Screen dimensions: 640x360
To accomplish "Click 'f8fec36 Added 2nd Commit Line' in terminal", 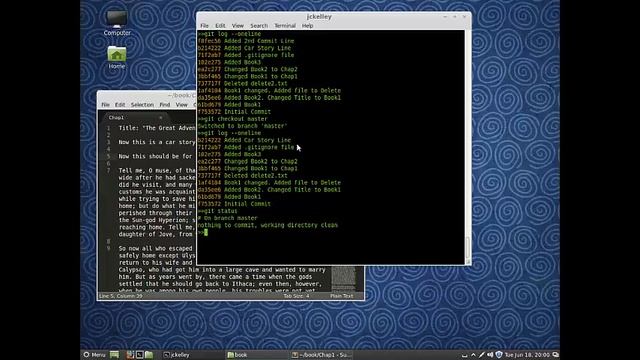I will [x=246, y=41].
